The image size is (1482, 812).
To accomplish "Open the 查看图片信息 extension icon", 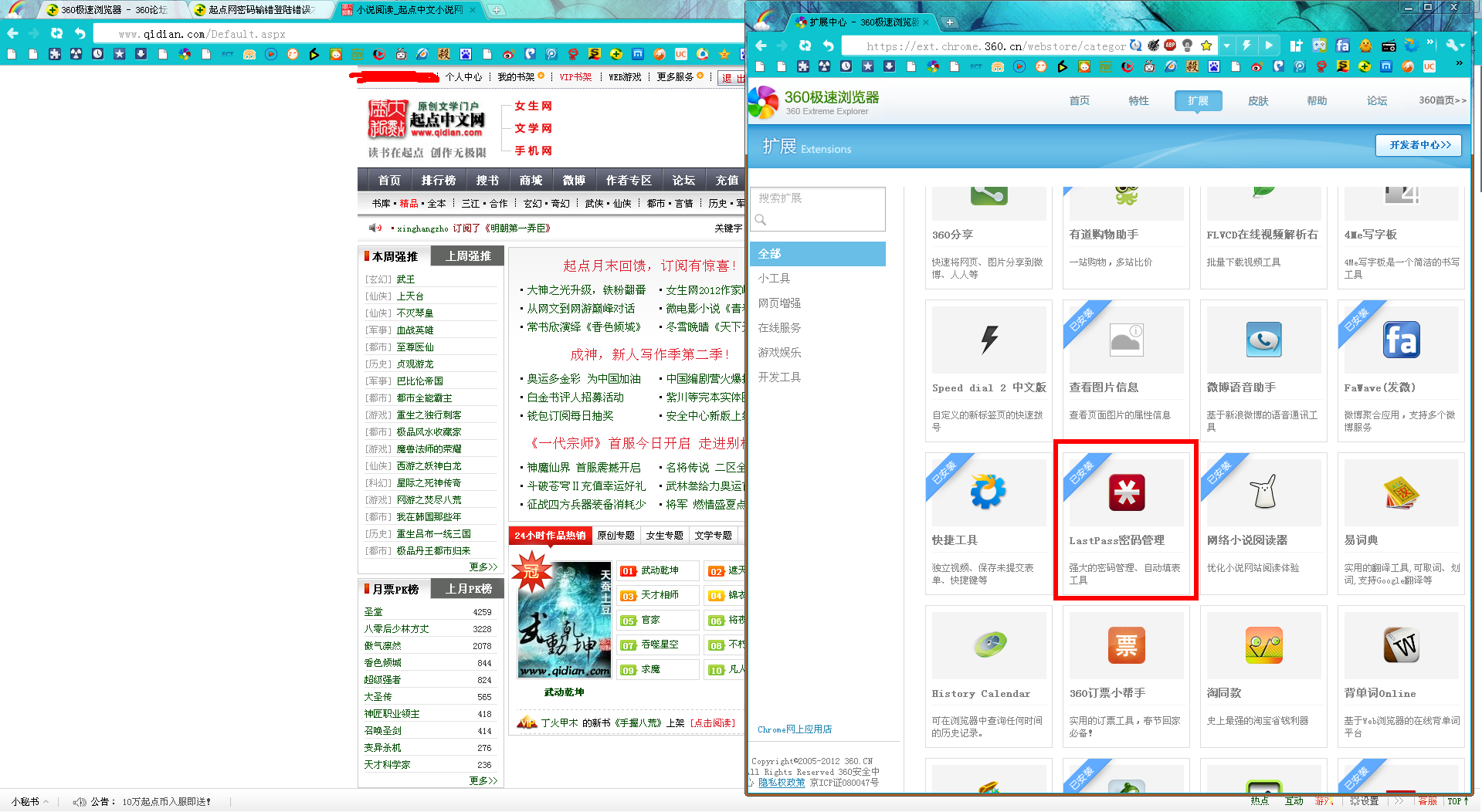I will (1126, 340).
